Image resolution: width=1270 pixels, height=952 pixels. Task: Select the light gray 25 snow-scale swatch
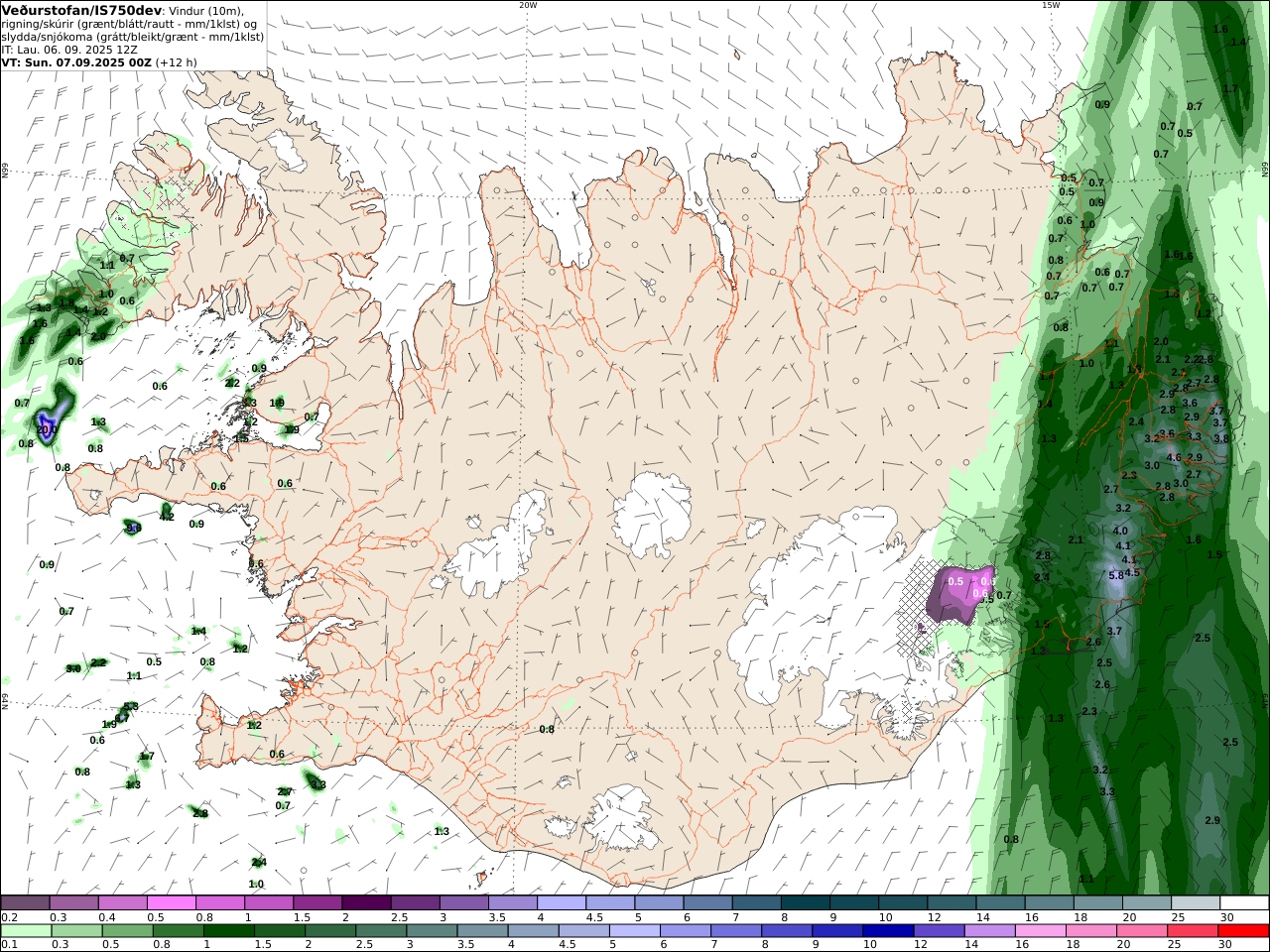click(x=1196, y=902)
